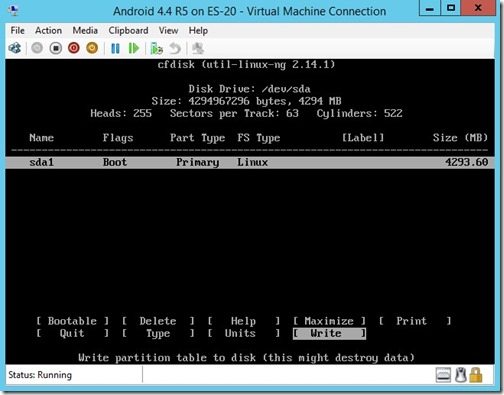This screenshot has height=395, width=504.
Task: Open the Media menu
Action: [85, 30]
